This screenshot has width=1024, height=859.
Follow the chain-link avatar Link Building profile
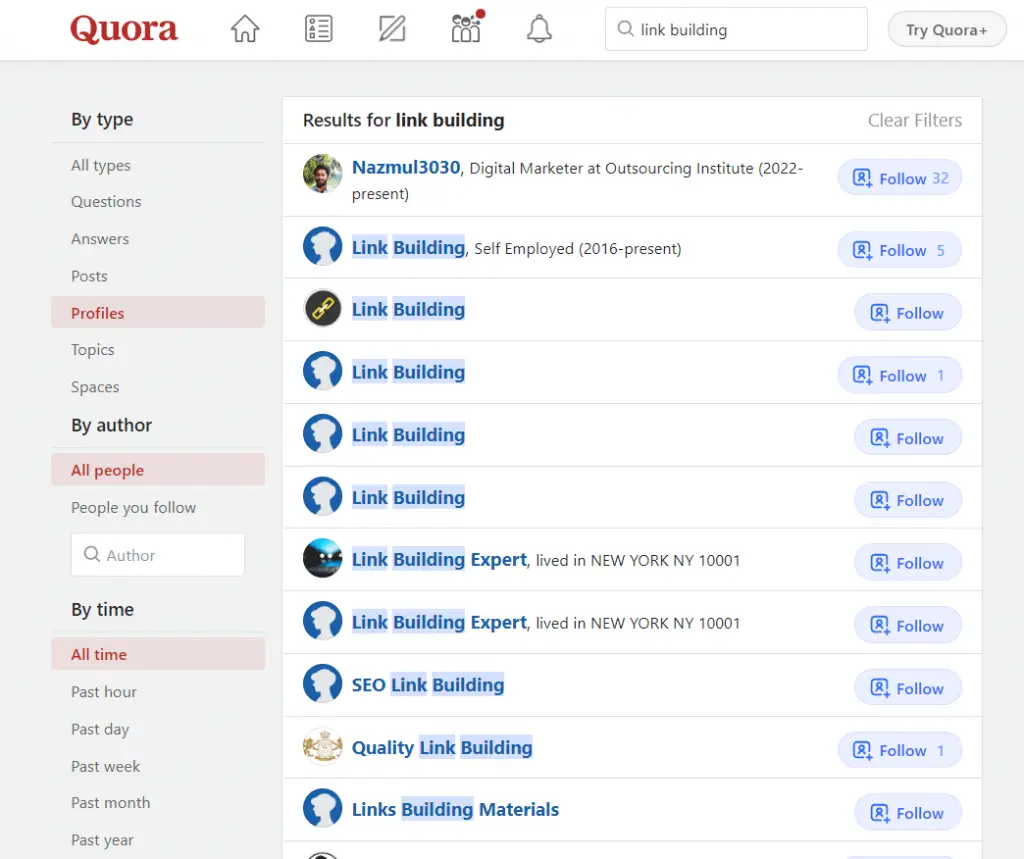pyautogui.click(x=908, y=312)
